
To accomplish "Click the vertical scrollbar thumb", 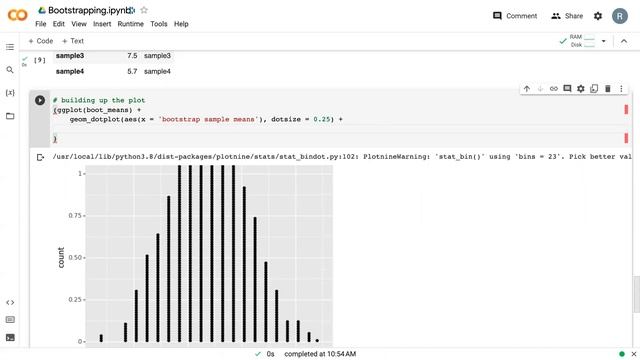I will [636, 294].
